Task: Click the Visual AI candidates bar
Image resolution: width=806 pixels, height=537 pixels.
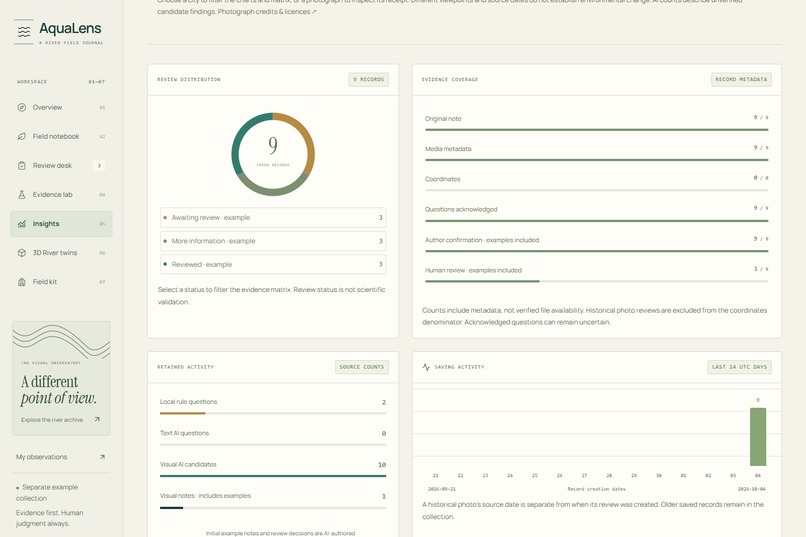Action: point(273,476)
